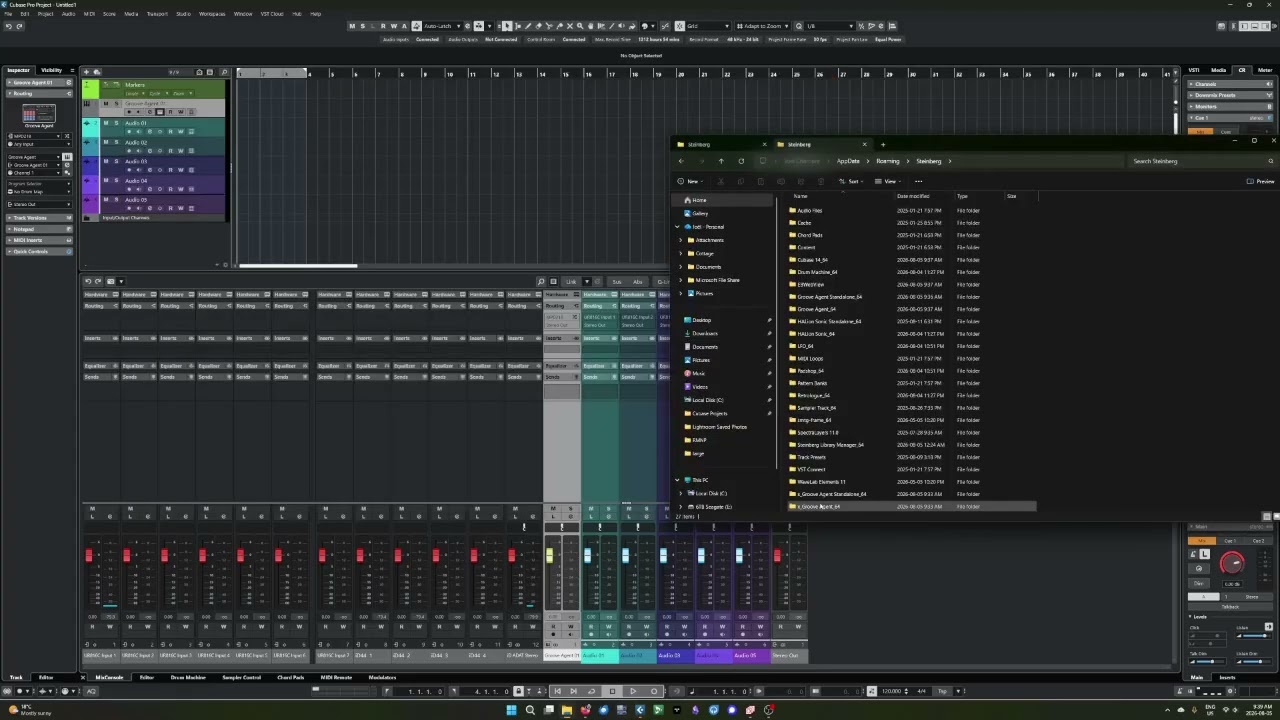
Task: Click the control room level knob
Action: coord(1232,563)
